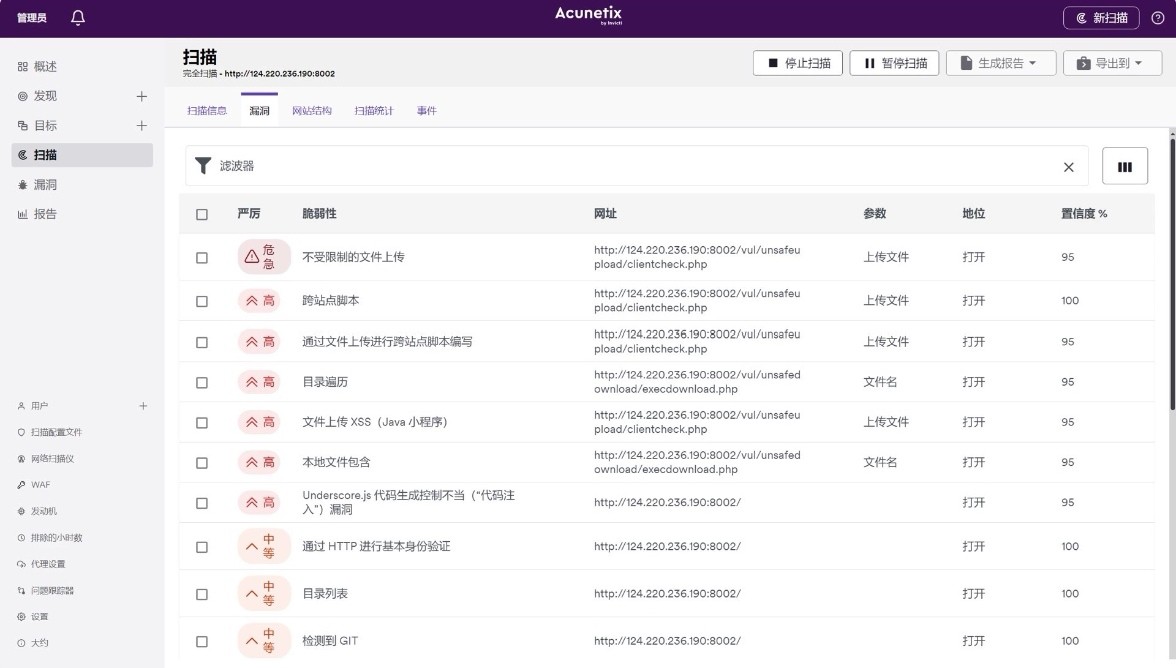Click the plus icon next to 发现

(x=141, y=96)
